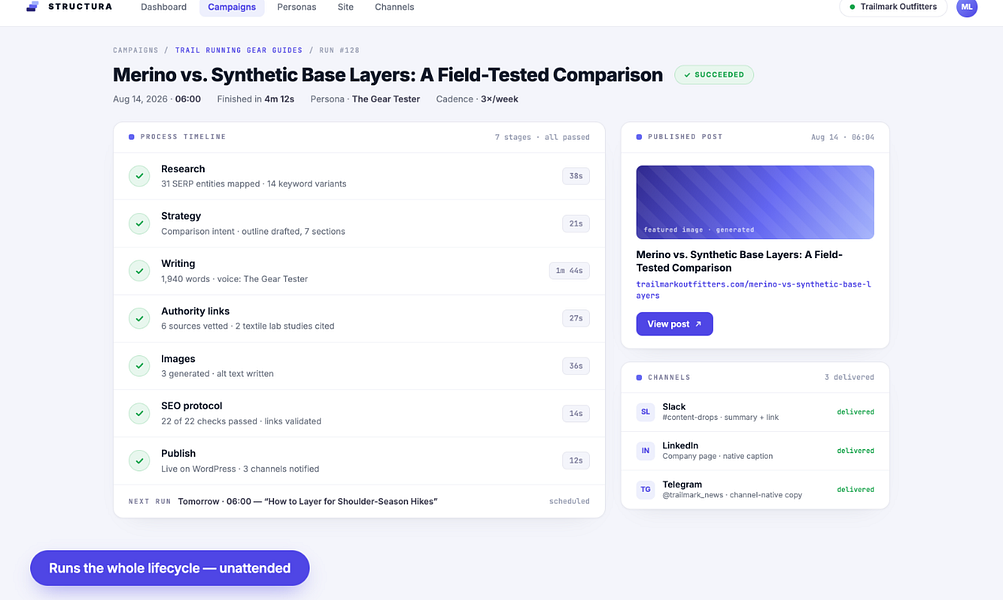Click Telegram '@trailmark_news' description

pyautogui.click(x=732, y=495)
